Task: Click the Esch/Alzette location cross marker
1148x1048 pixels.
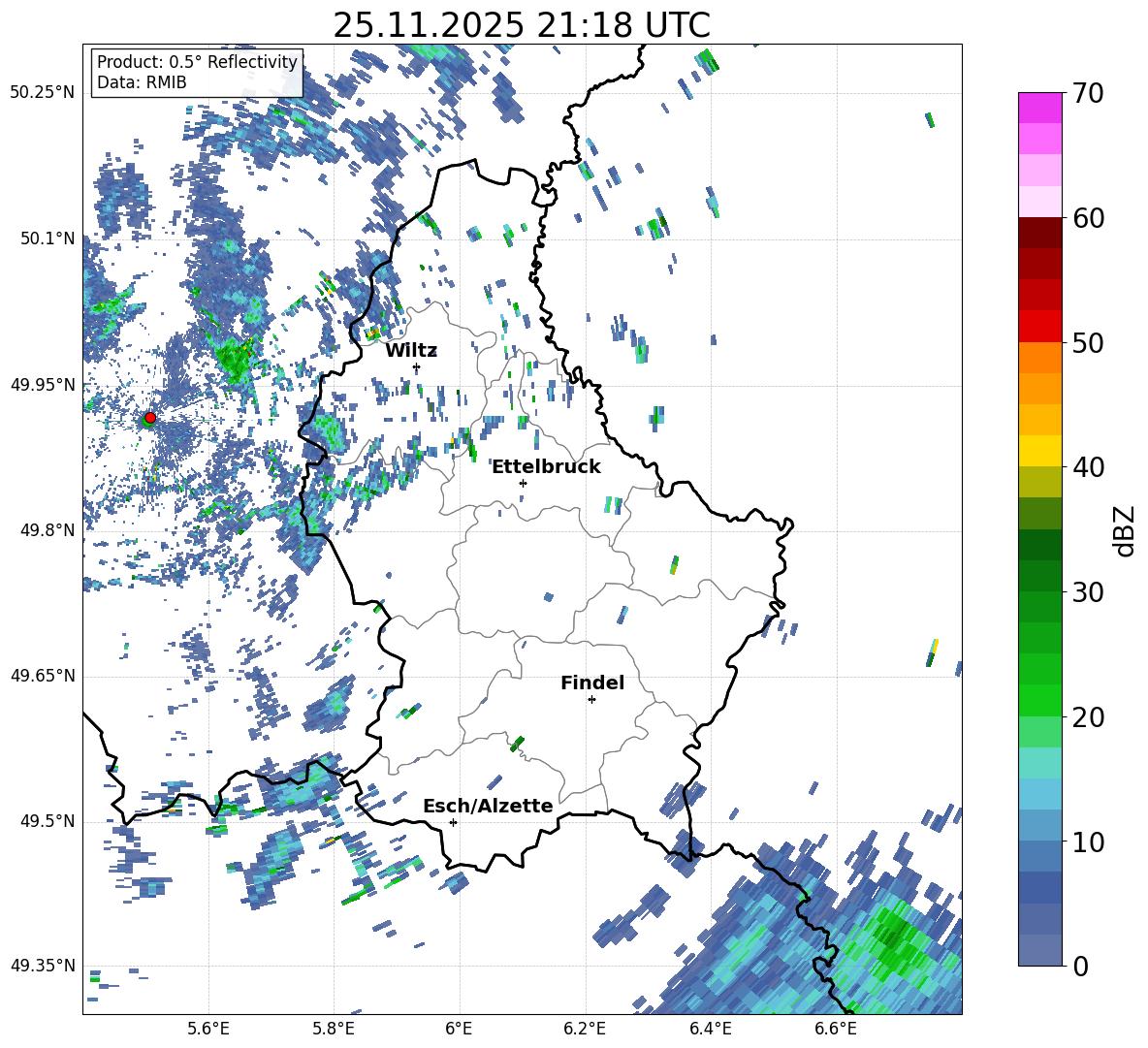Action: (453, 822)
